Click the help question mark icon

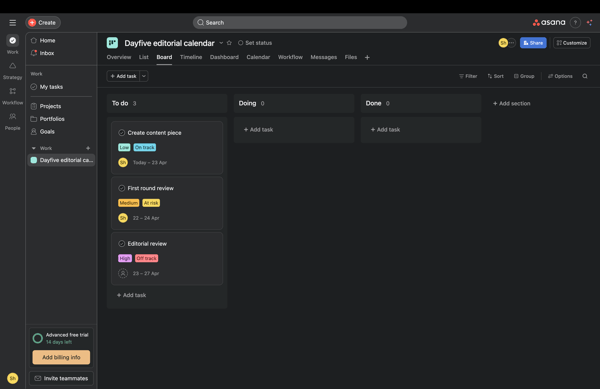(x=575, y=23)
